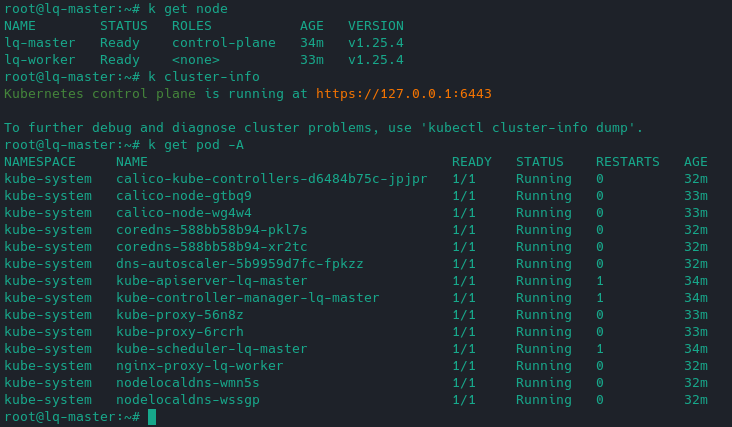Select the coredns-588bb58b94-xr2tc pod entry
The image size is (732, 427).
(211, 246)
